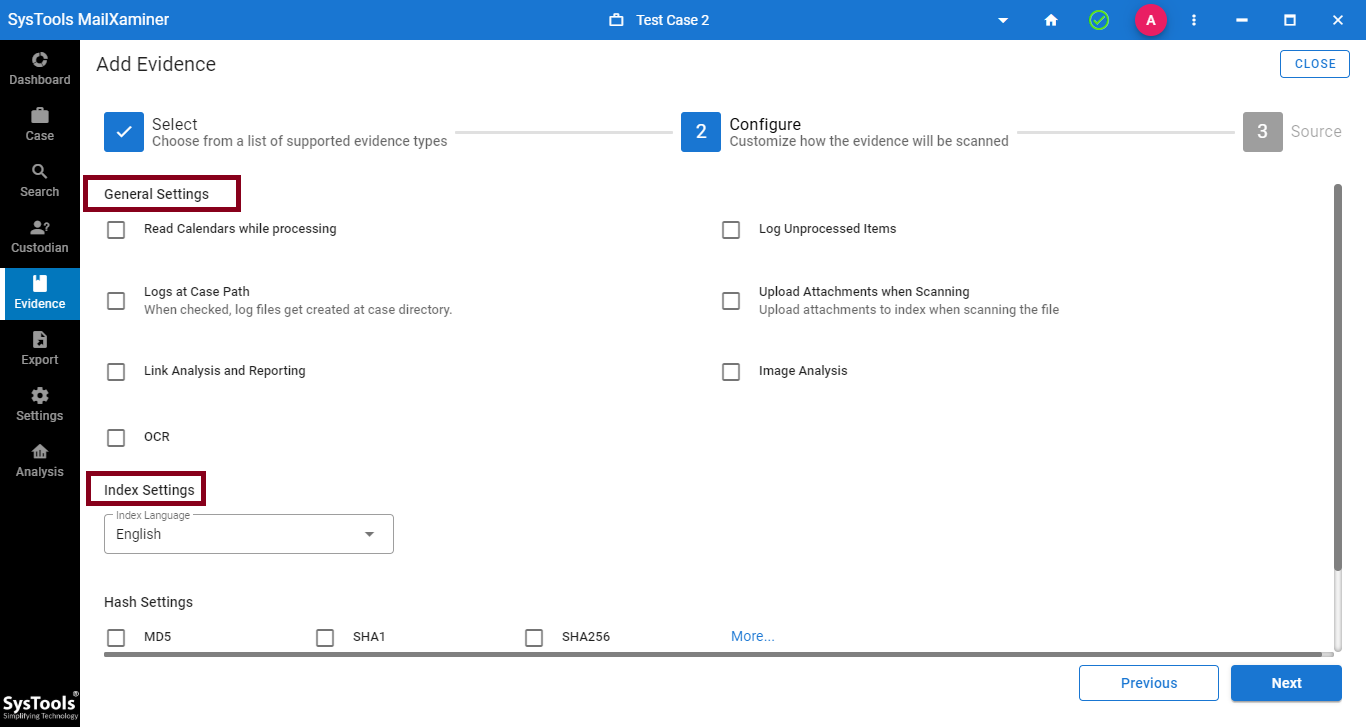This screenshot has height=727, width=1366.
Task: Click the Add Evidence heading
Action: point(156,64)
